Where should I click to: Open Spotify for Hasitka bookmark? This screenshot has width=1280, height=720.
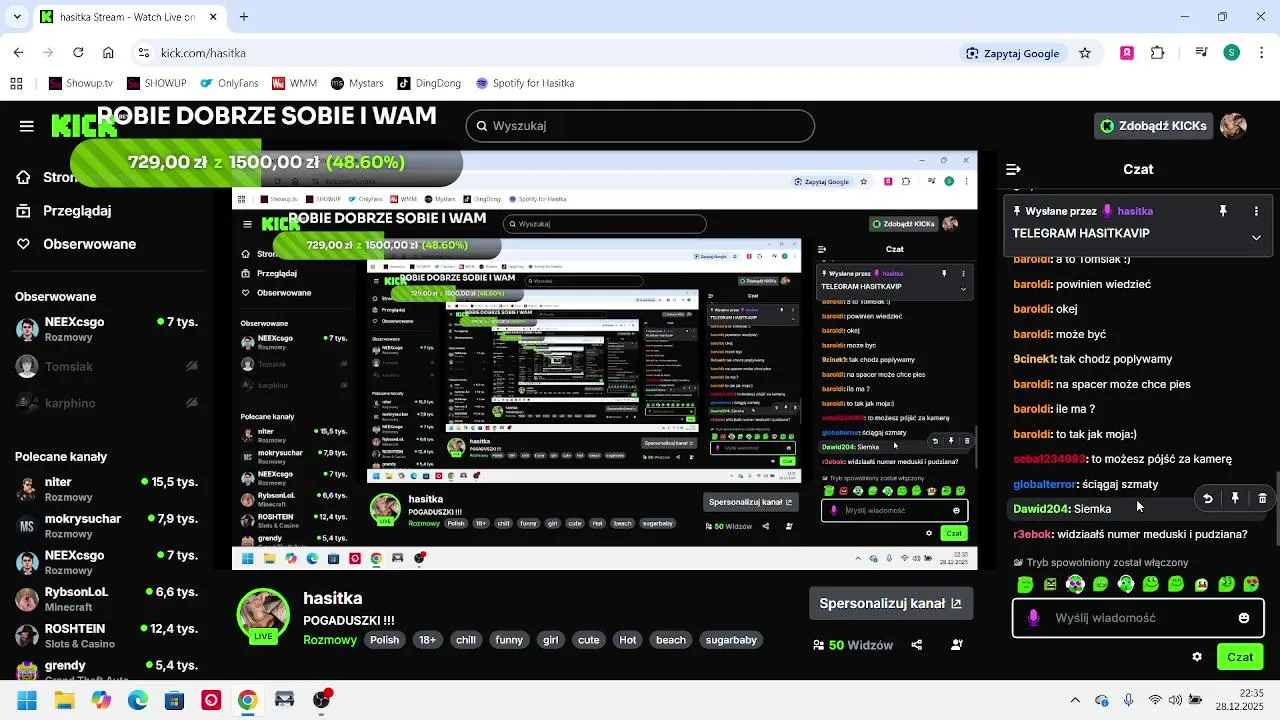coord(525,83)
